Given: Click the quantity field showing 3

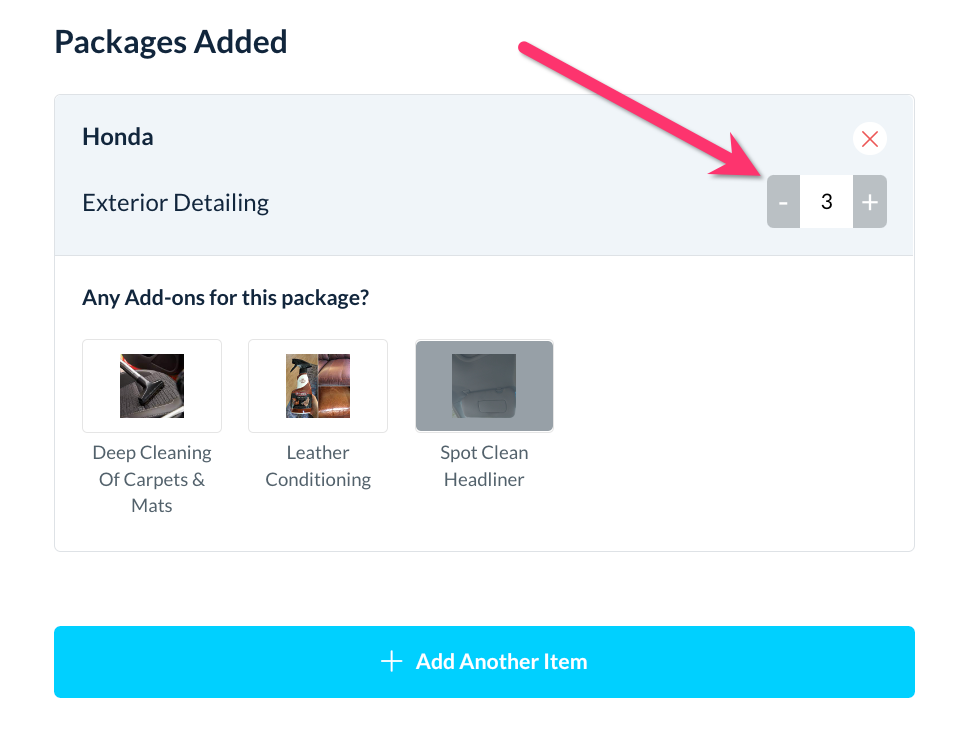Looking at the screenshot, I should pyautogui.click(x=826, y=202).
